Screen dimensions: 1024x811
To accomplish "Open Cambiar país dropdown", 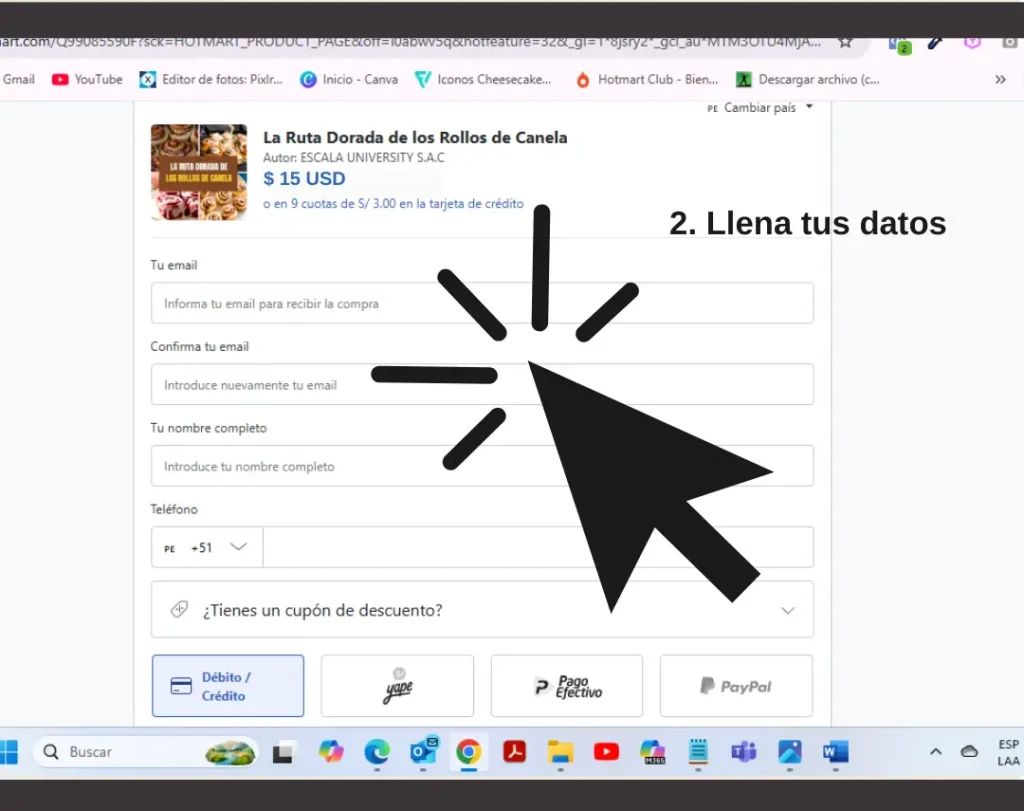I will click(761, 108).
